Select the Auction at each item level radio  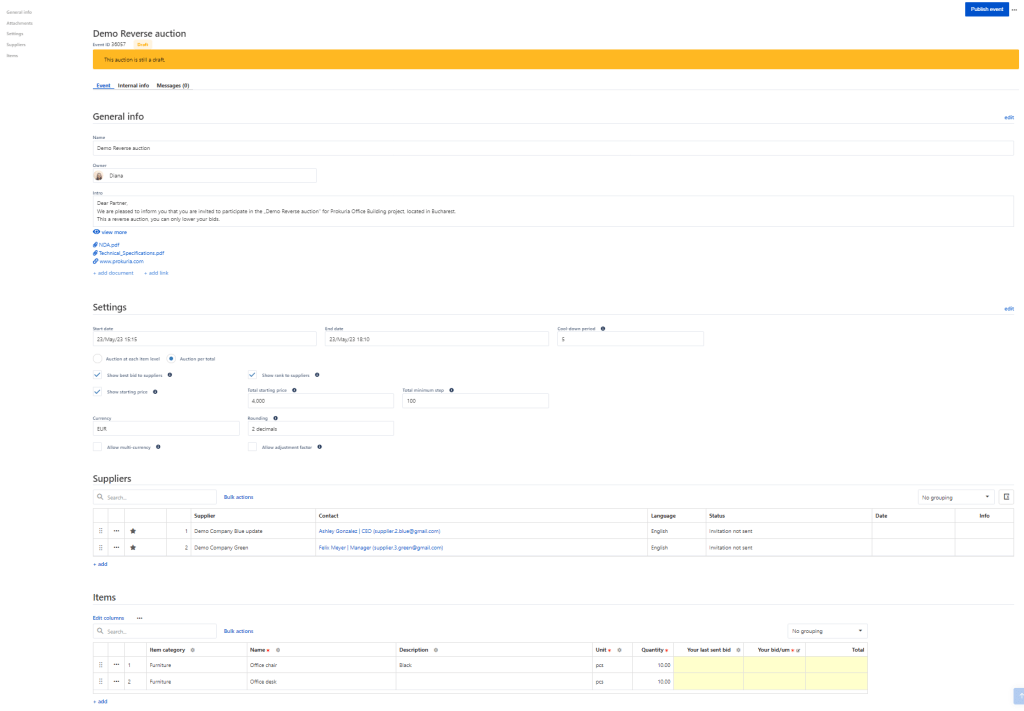click(x=97, y=358)
